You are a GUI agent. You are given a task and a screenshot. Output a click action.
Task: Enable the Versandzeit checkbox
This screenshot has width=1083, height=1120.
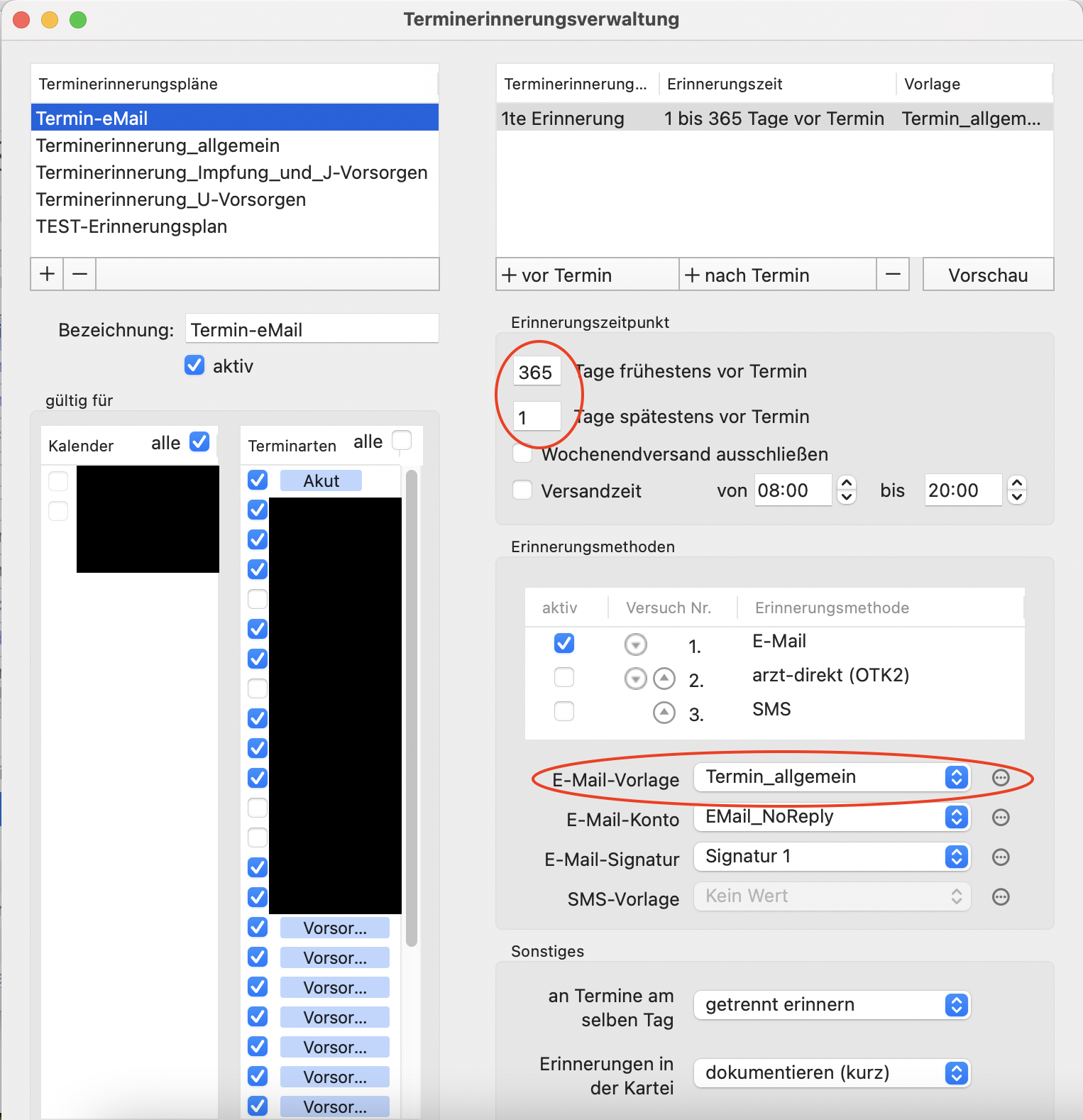[x=523, y=490]
